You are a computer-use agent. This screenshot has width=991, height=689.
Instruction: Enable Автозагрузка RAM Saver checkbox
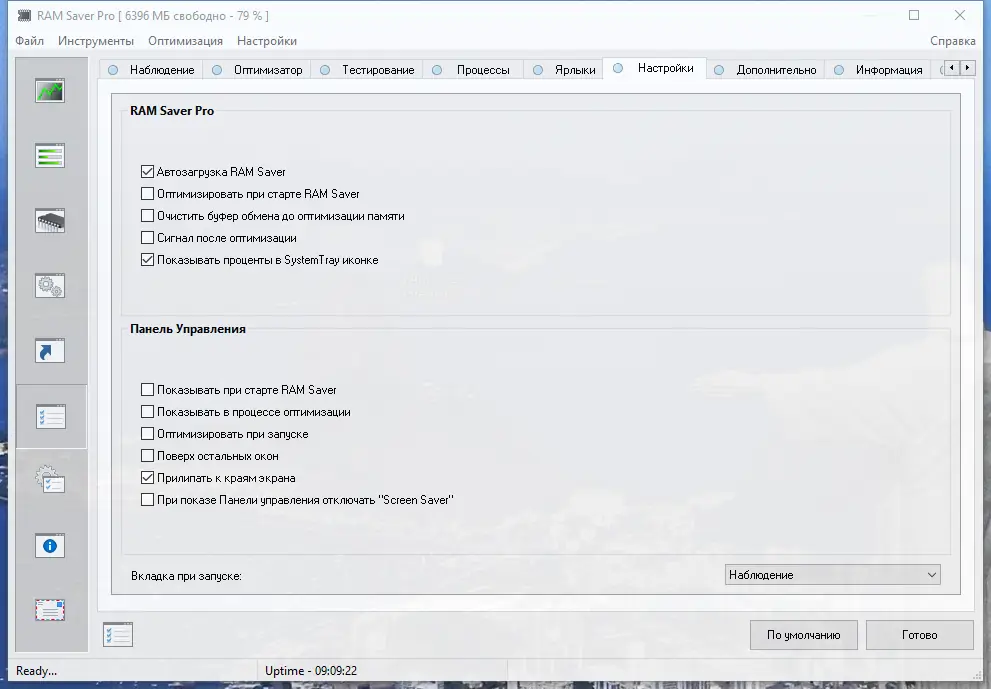click(147, 171)
